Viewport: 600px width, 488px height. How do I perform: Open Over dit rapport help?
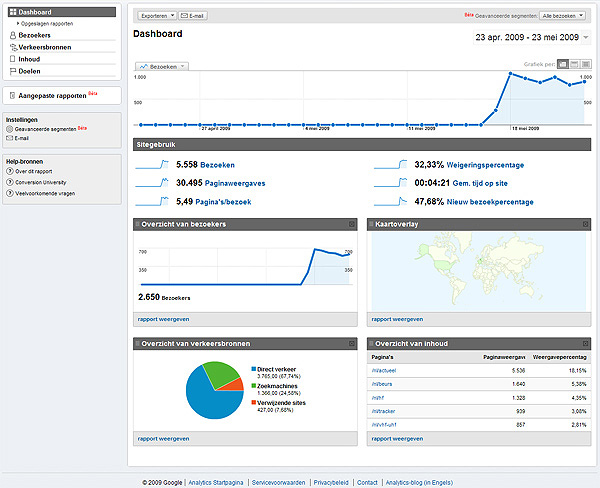(34, 171)
